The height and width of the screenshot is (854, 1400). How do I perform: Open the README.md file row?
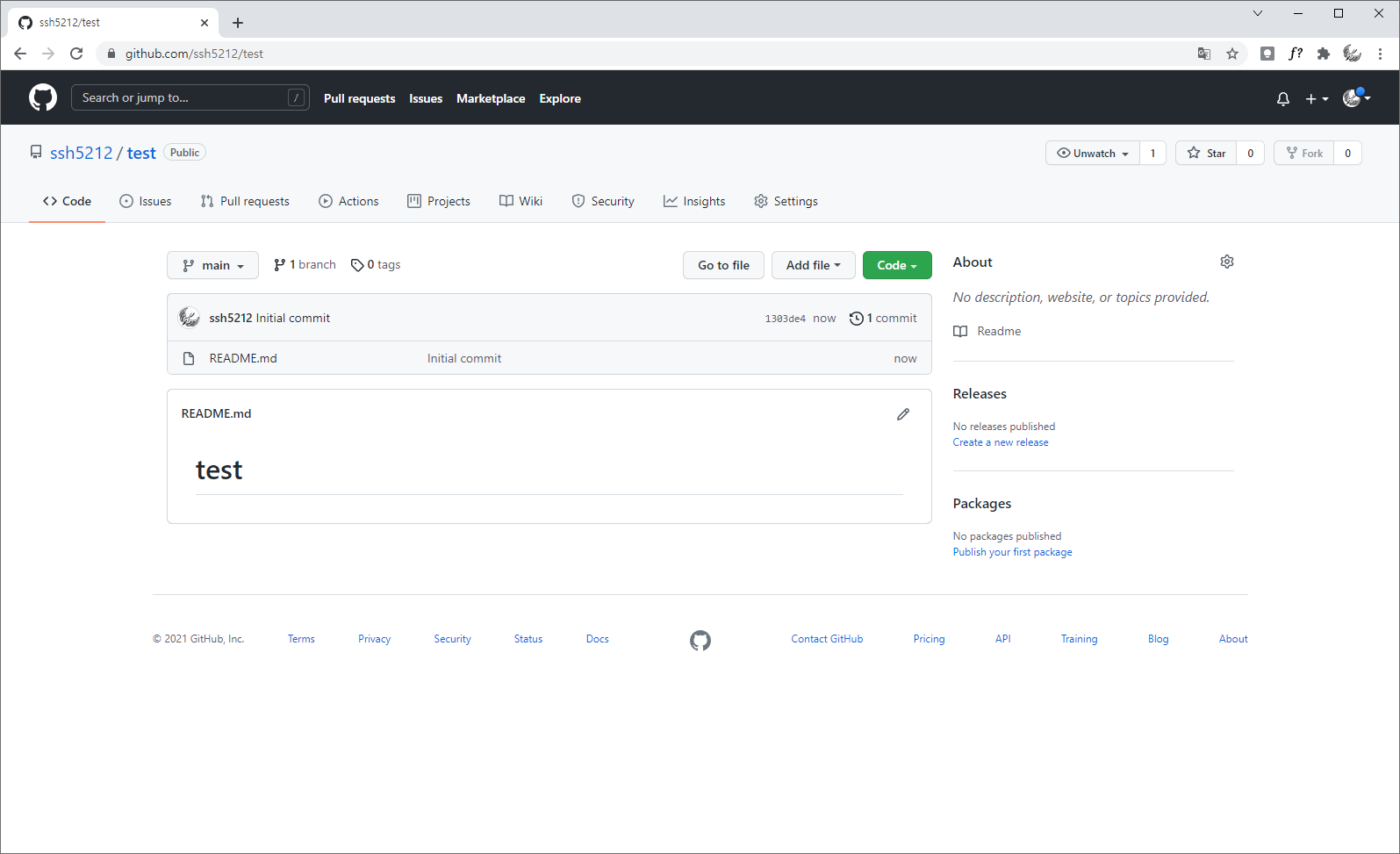(549, 358)
